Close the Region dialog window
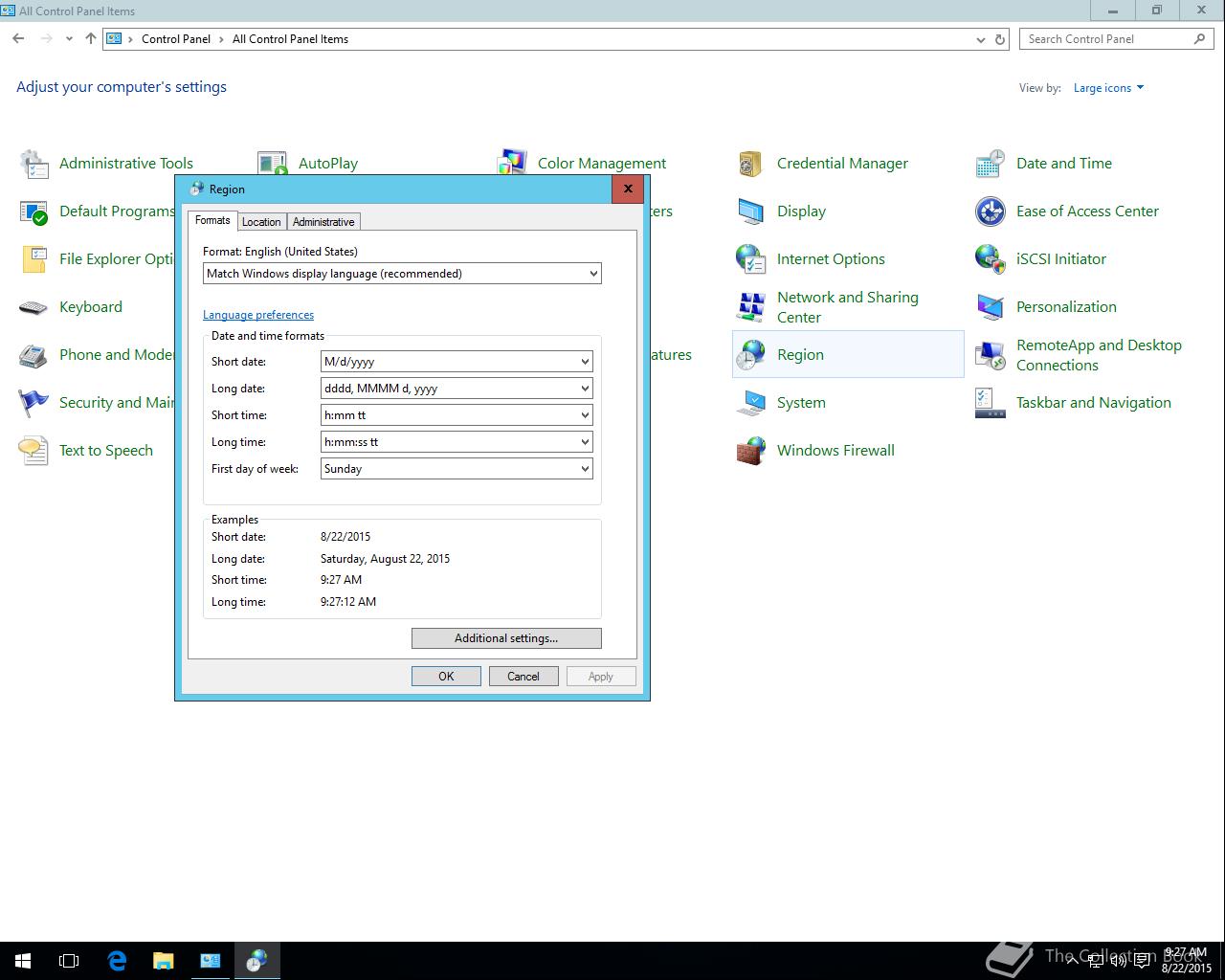This screenshot has height=980, width=1225. [x=628, y=189]
